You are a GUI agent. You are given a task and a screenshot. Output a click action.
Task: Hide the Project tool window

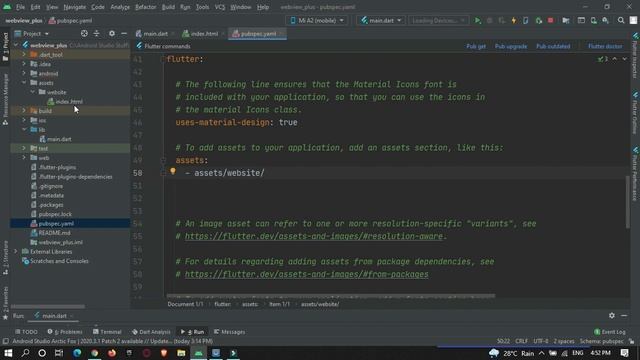click(124, 33)
